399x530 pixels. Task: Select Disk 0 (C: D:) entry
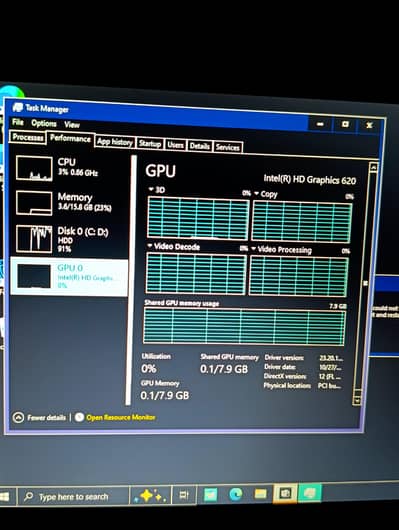click(x=69, y=239)
